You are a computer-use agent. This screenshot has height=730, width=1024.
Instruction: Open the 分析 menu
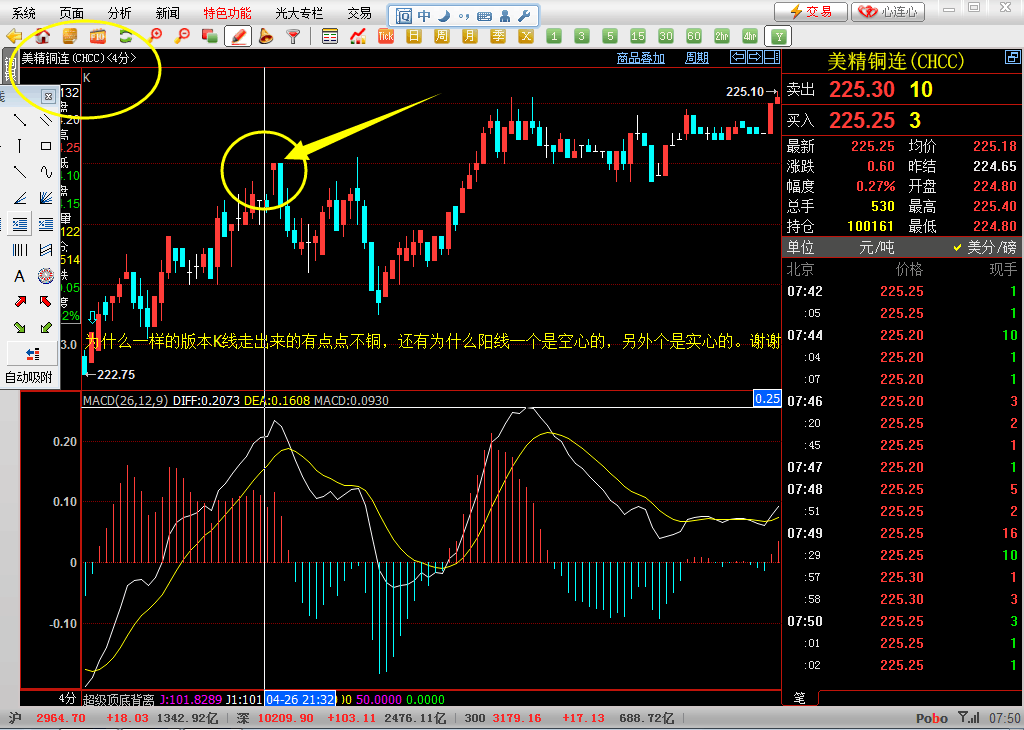point(119,13)
